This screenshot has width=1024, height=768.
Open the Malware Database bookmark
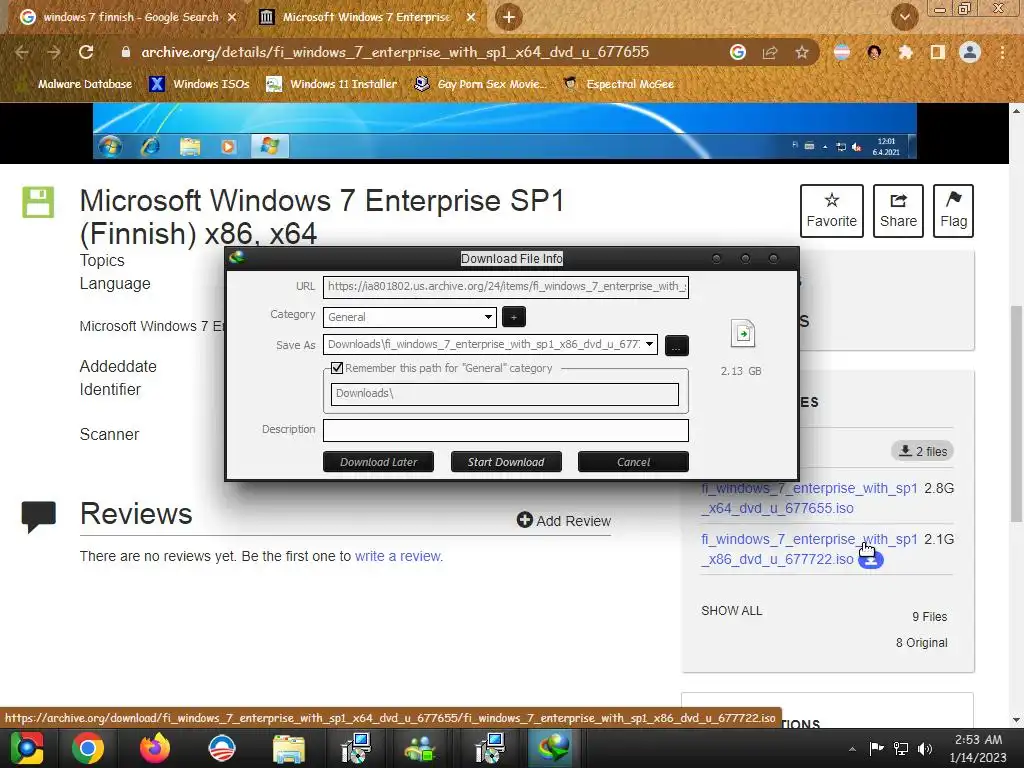tap(85, 84)
